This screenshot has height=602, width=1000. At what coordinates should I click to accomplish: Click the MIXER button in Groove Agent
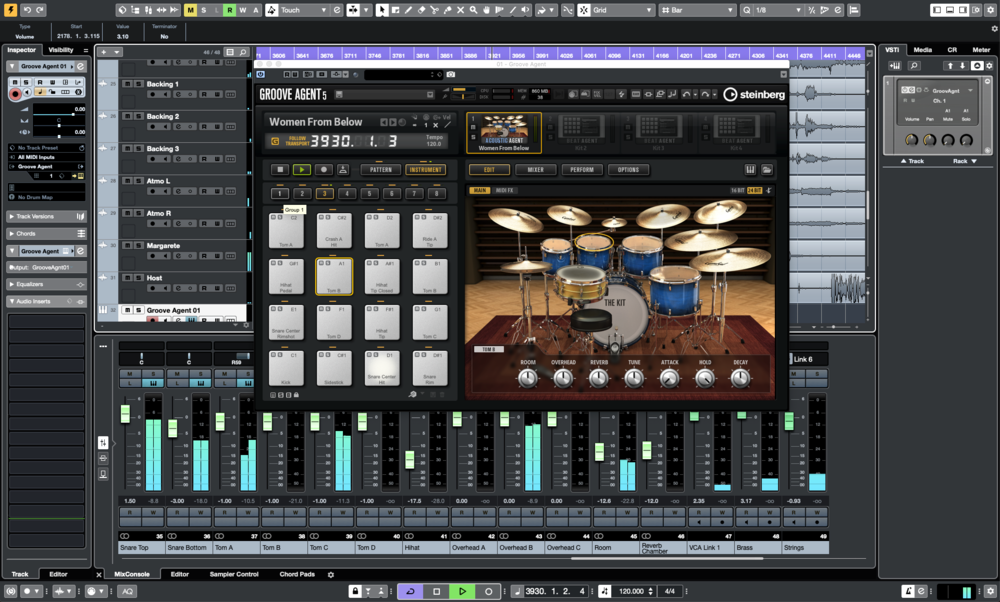[x=535, y=169]
